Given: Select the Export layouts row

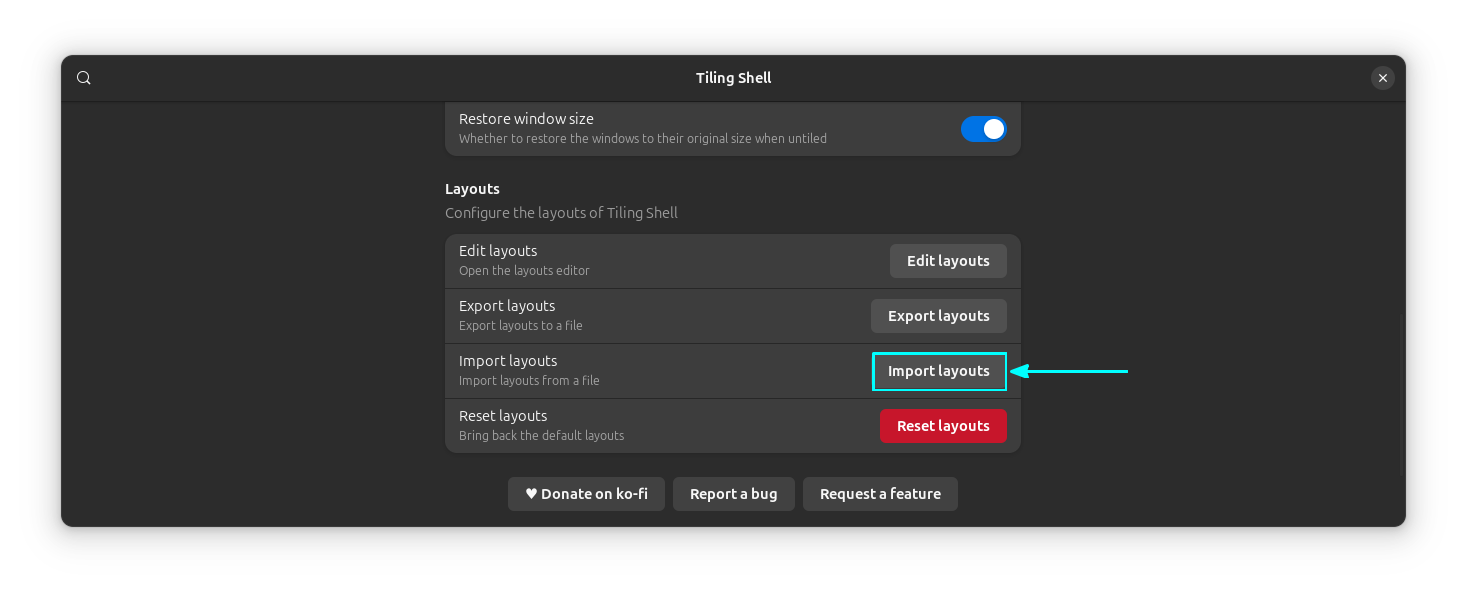Looking at the screenshot, I should (600, 315).
